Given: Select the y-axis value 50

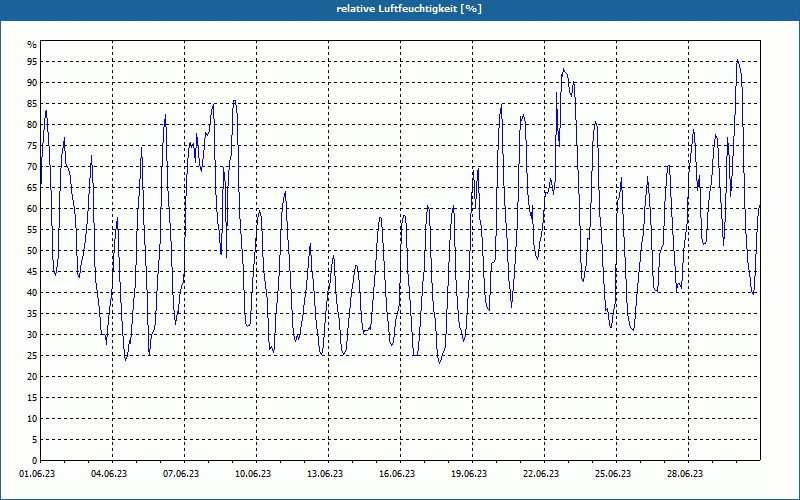Looking at the screenshot, I should point(32,251).
